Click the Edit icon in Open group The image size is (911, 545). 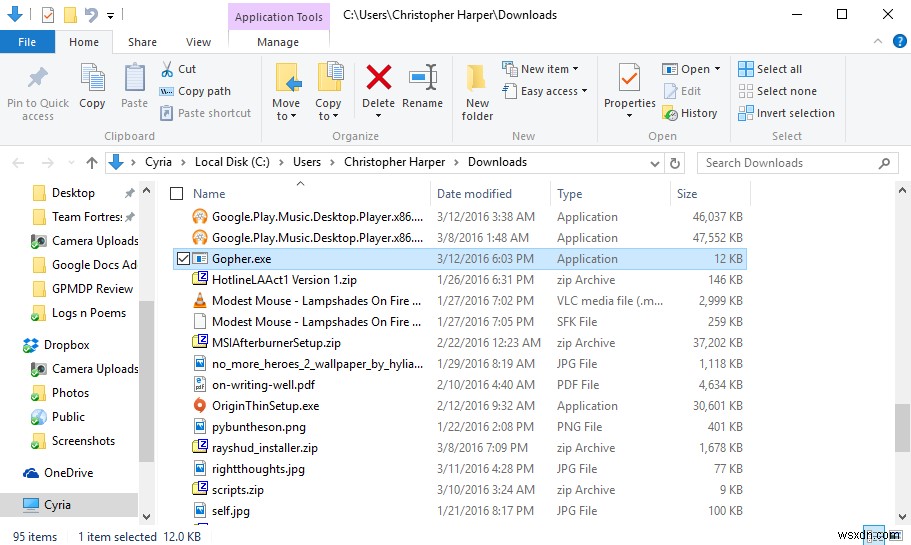click(670, 91)
